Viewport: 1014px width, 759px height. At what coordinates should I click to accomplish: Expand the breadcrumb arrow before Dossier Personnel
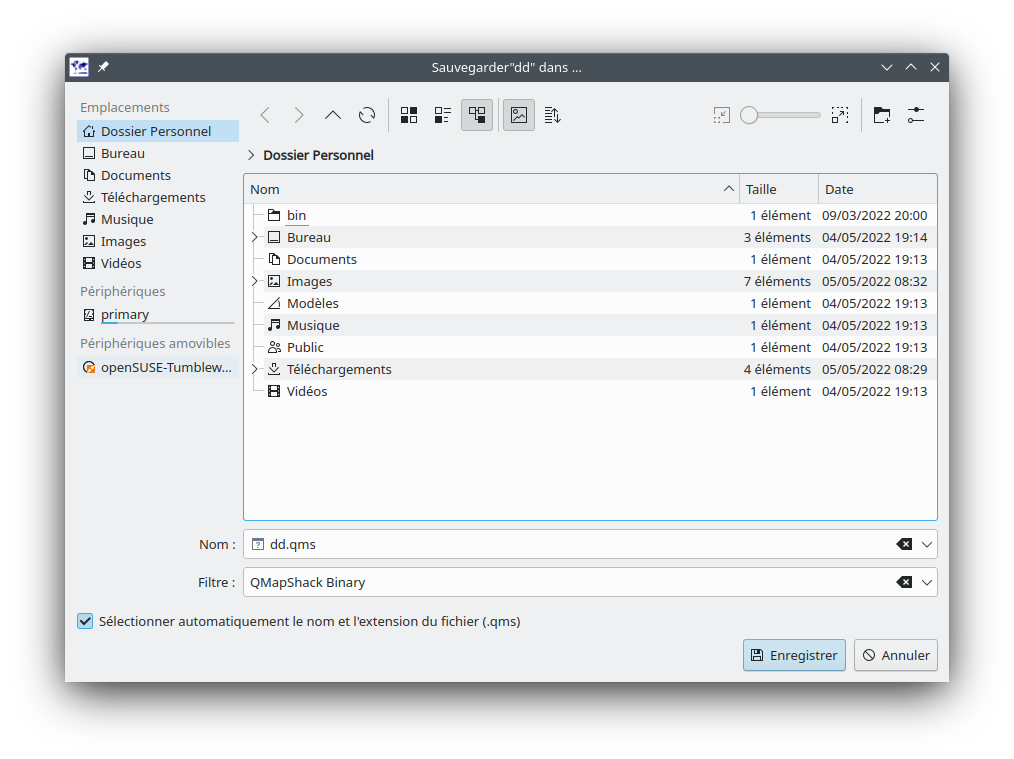click(251, 155)
